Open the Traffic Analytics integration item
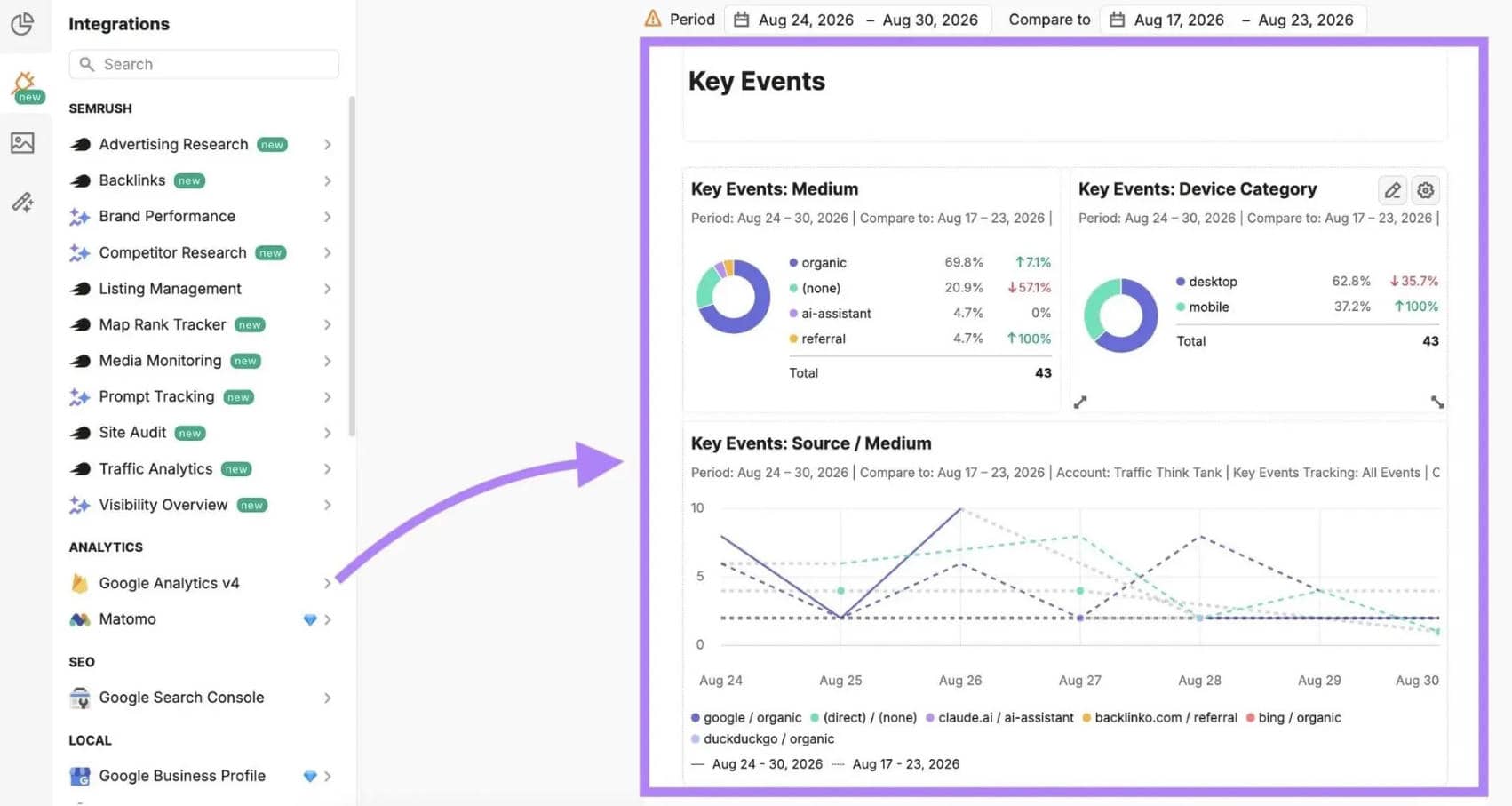This screenshot has width=1512, height=806. click(203, 469)
